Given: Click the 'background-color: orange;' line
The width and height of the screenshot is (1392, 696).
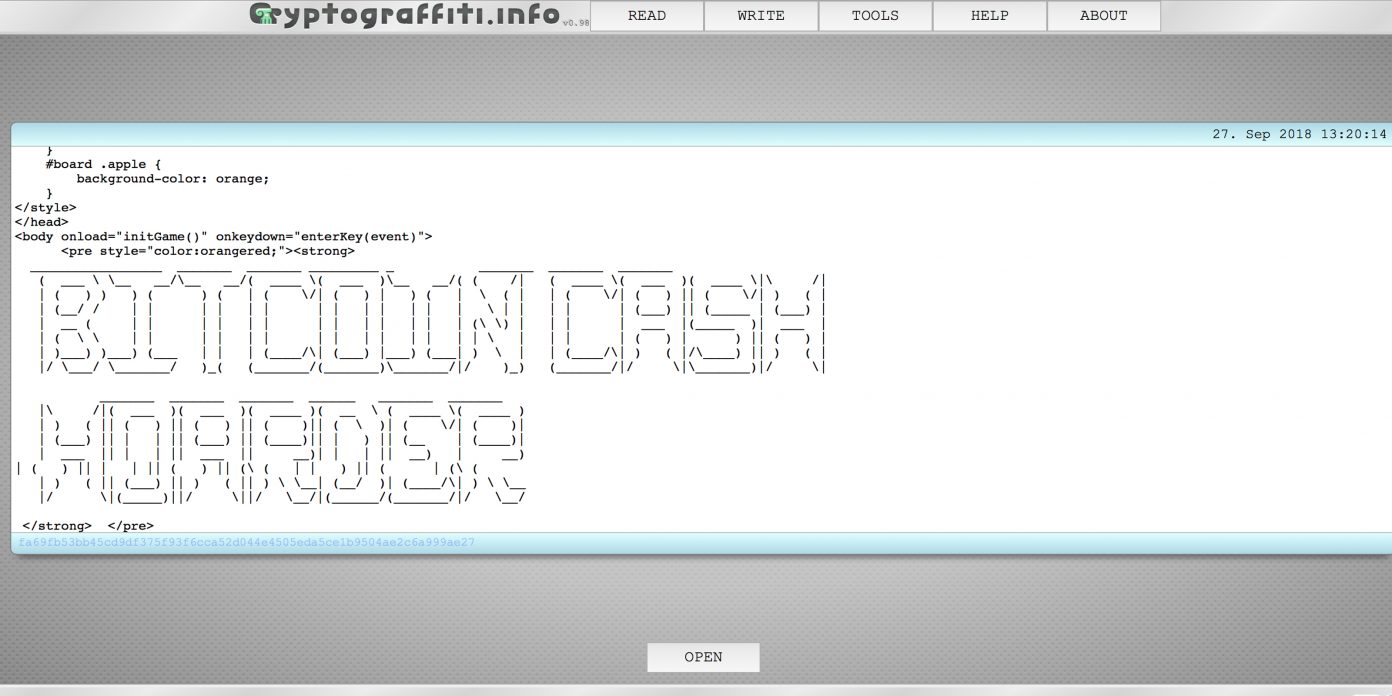Looking at the screenshot, I should pyautogui.click(x=173, y=179).
